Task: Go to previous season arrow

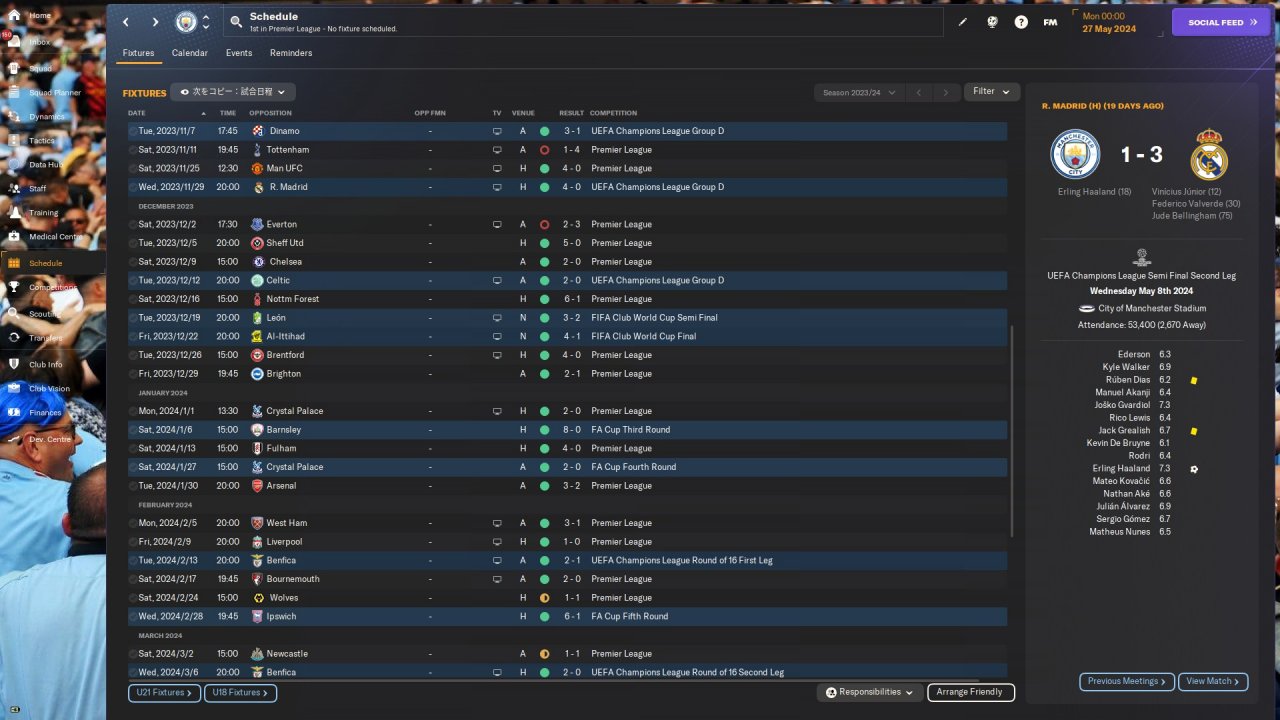Action: pos(919,92)
